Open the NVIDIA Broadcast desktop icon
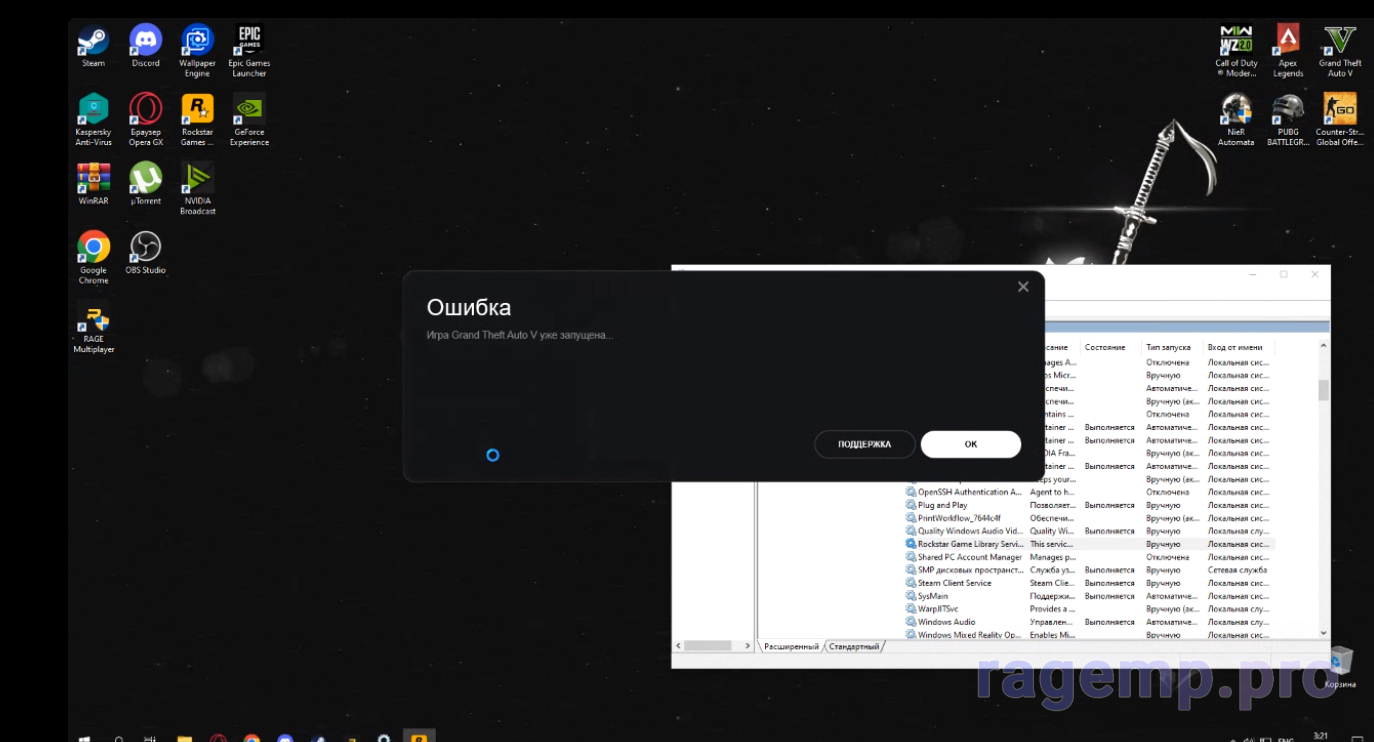1374x742 pixels. 197,179
